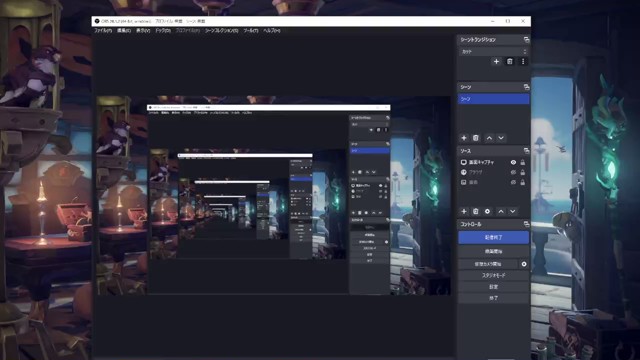The height and width of the screenshot is (360, 640).
Task: Delete selected source with trash icon
Action: (x=476, y=211)
